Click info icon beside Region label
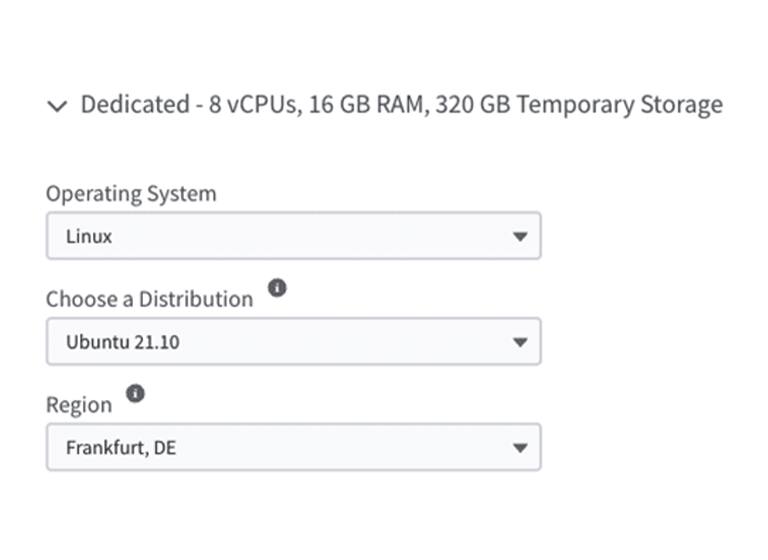Screen dimensions: 768x560 [136, 394]
